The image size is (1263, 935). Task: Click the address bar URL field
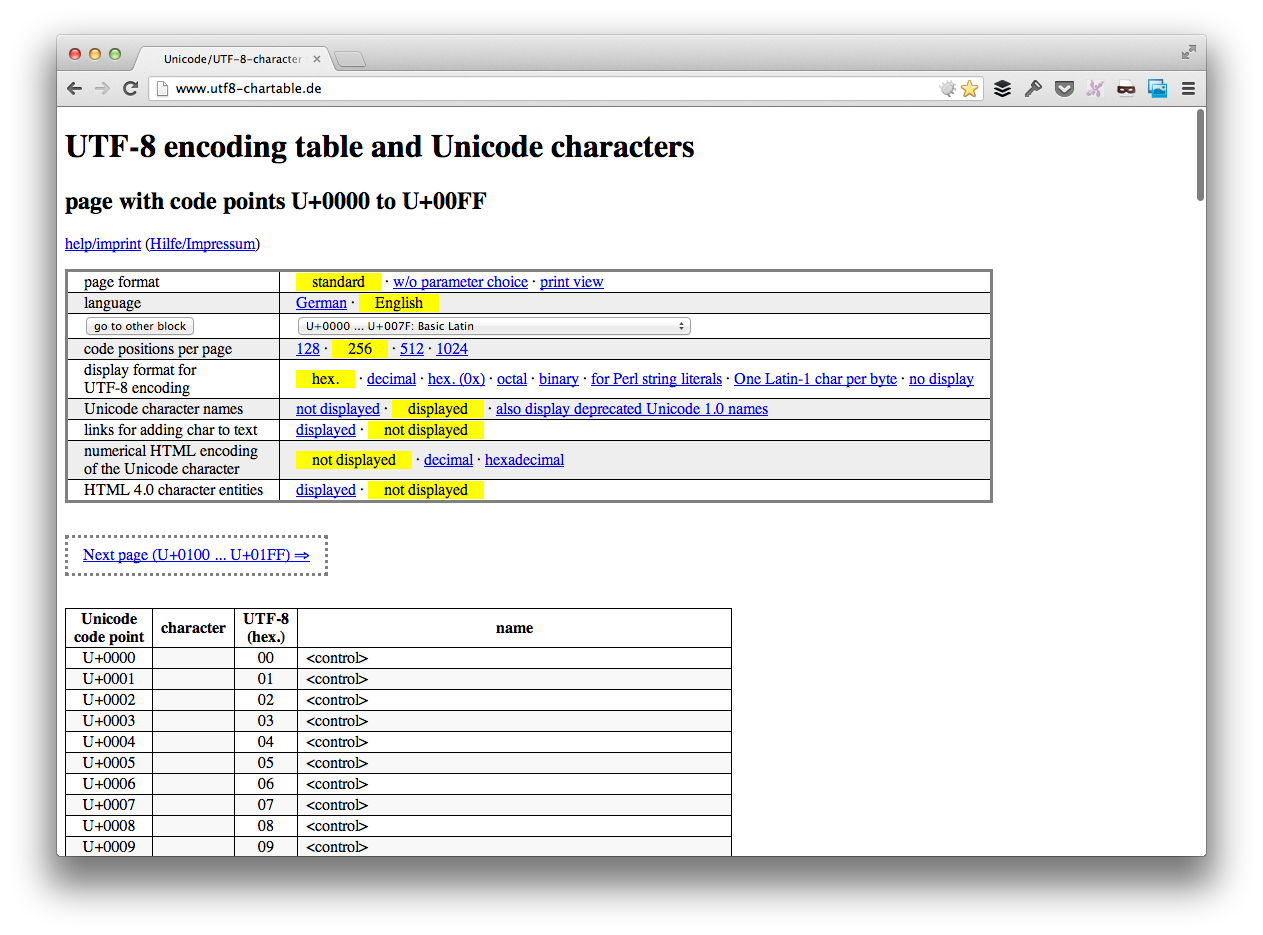550,89
